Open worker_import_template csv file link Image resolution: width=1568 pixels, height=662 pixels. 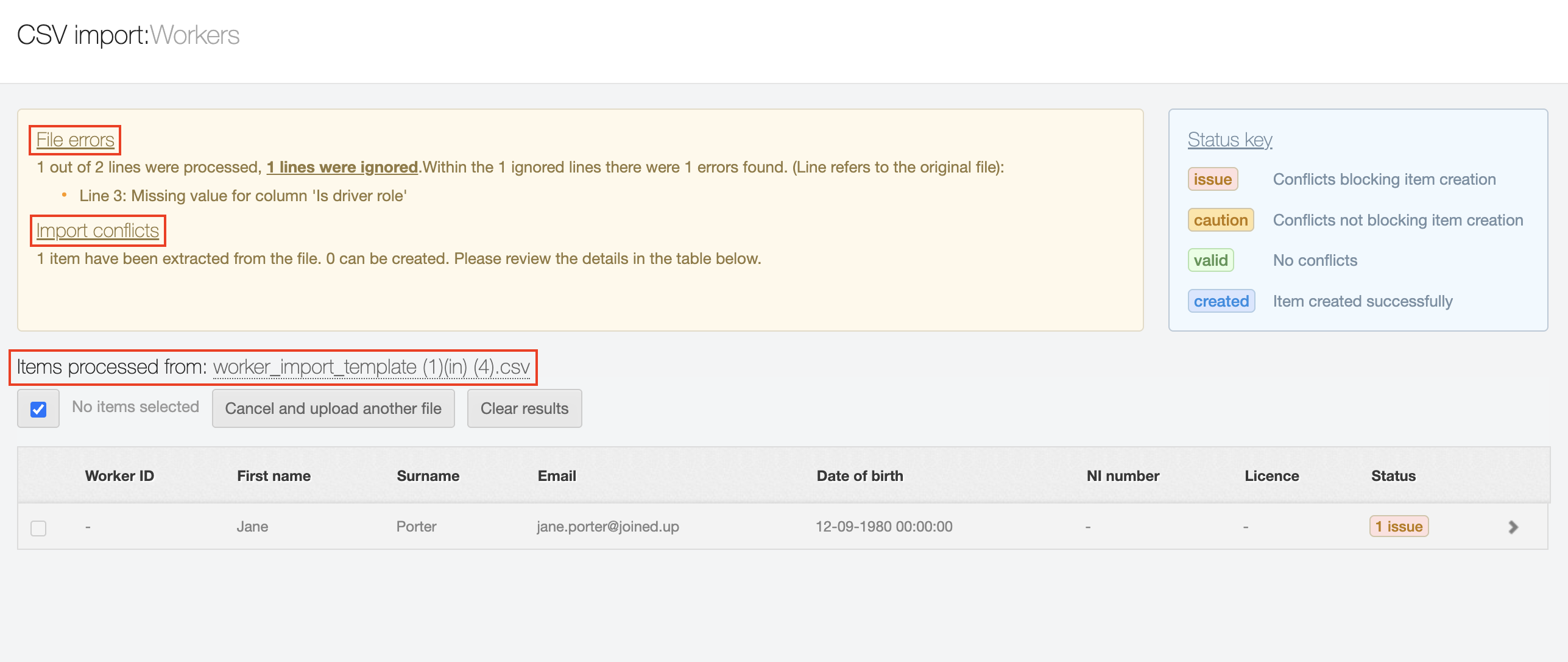click(x=372, y=367)
